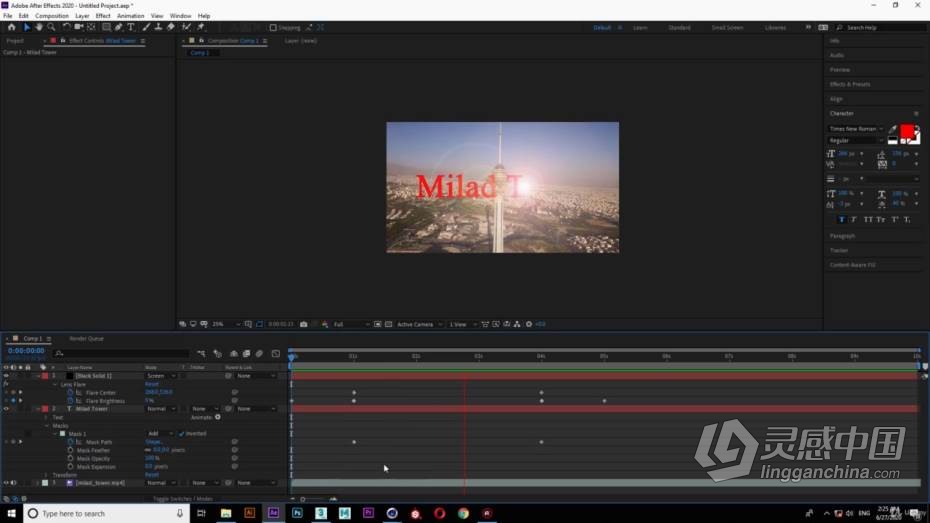Select the Eraser tool
930x523 pixels.
(x=171, y=27)
